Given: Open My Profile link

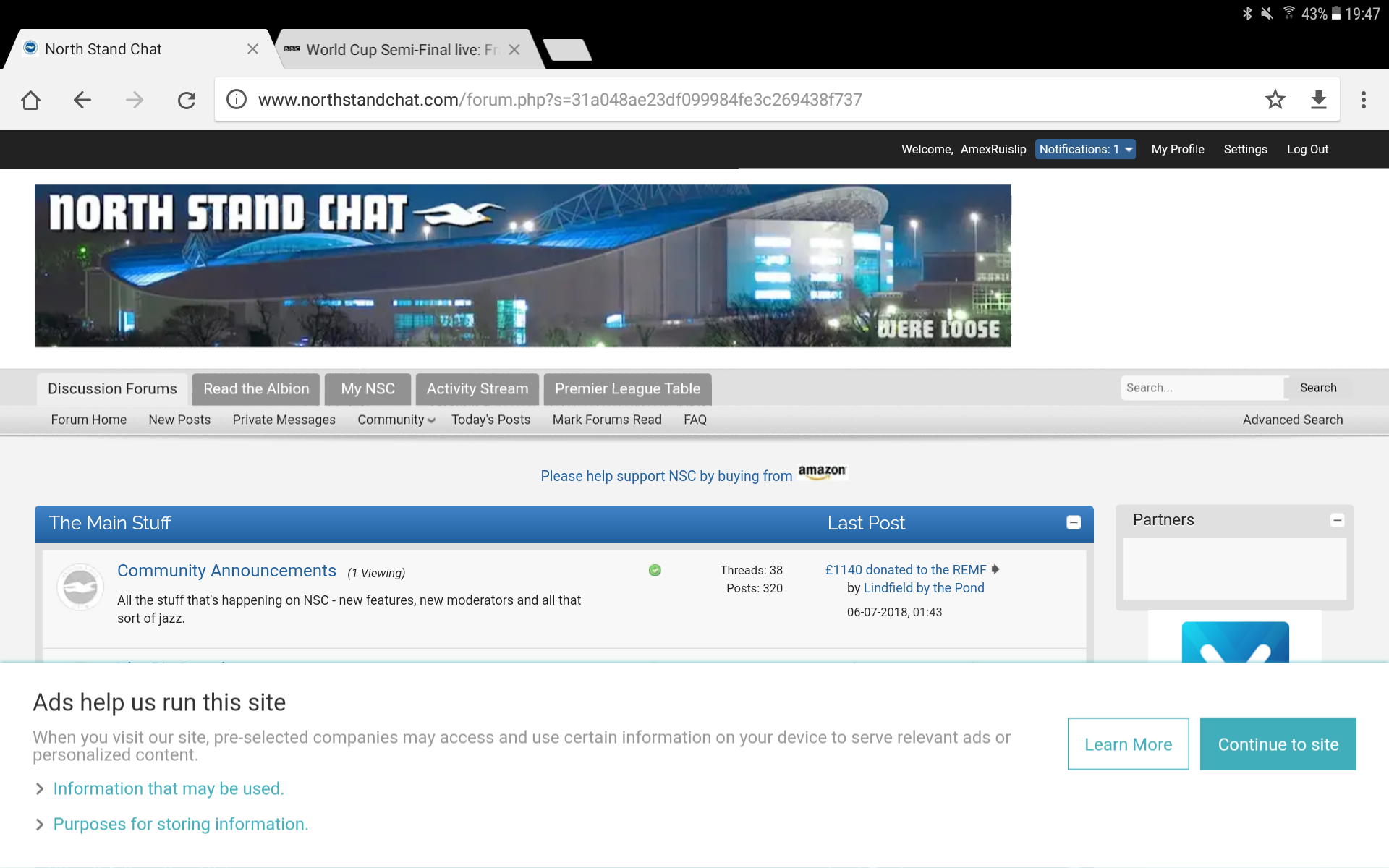Looking at the screenshot, I should pos(1178,149).
